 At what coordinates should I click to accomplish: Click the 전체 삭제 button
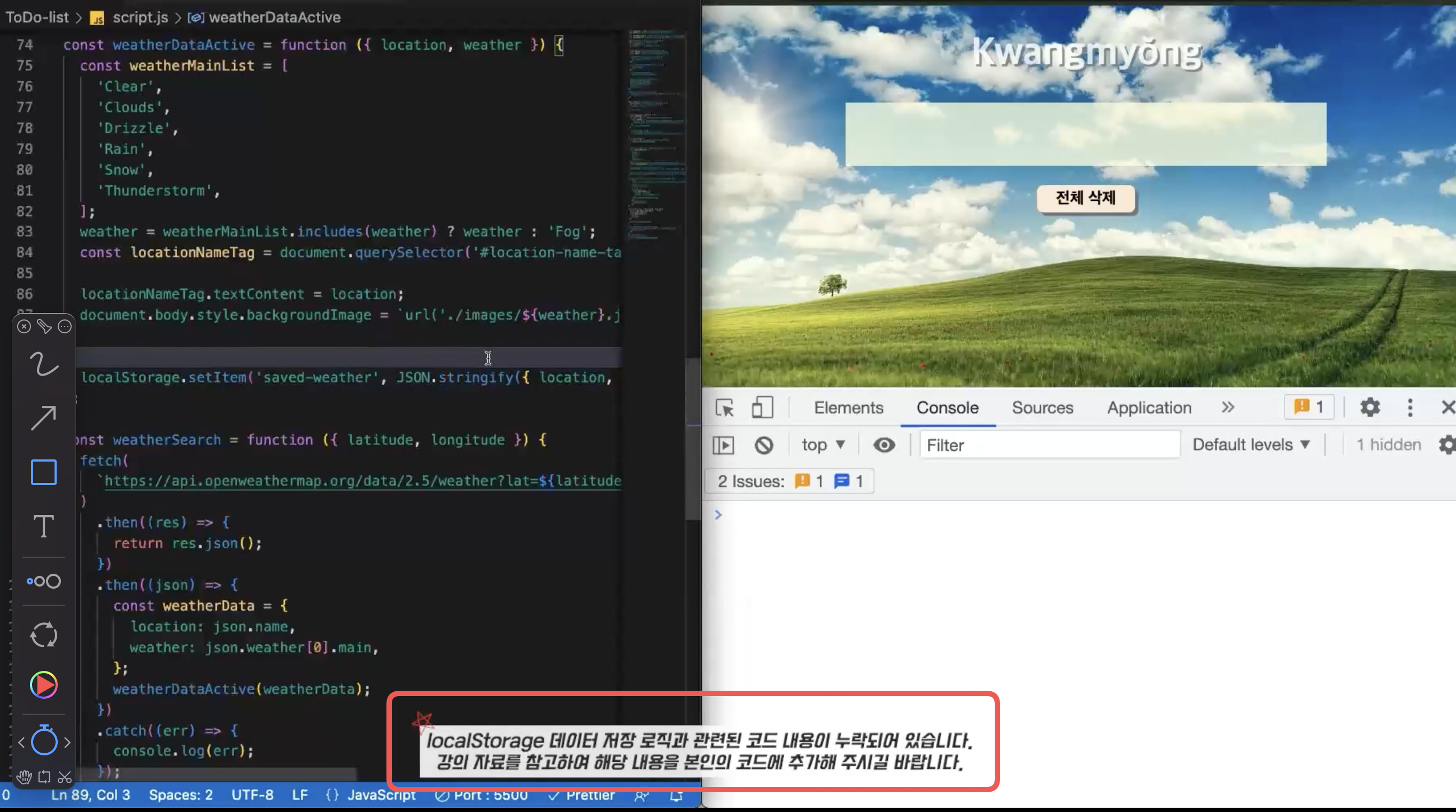pos(1085,198)
